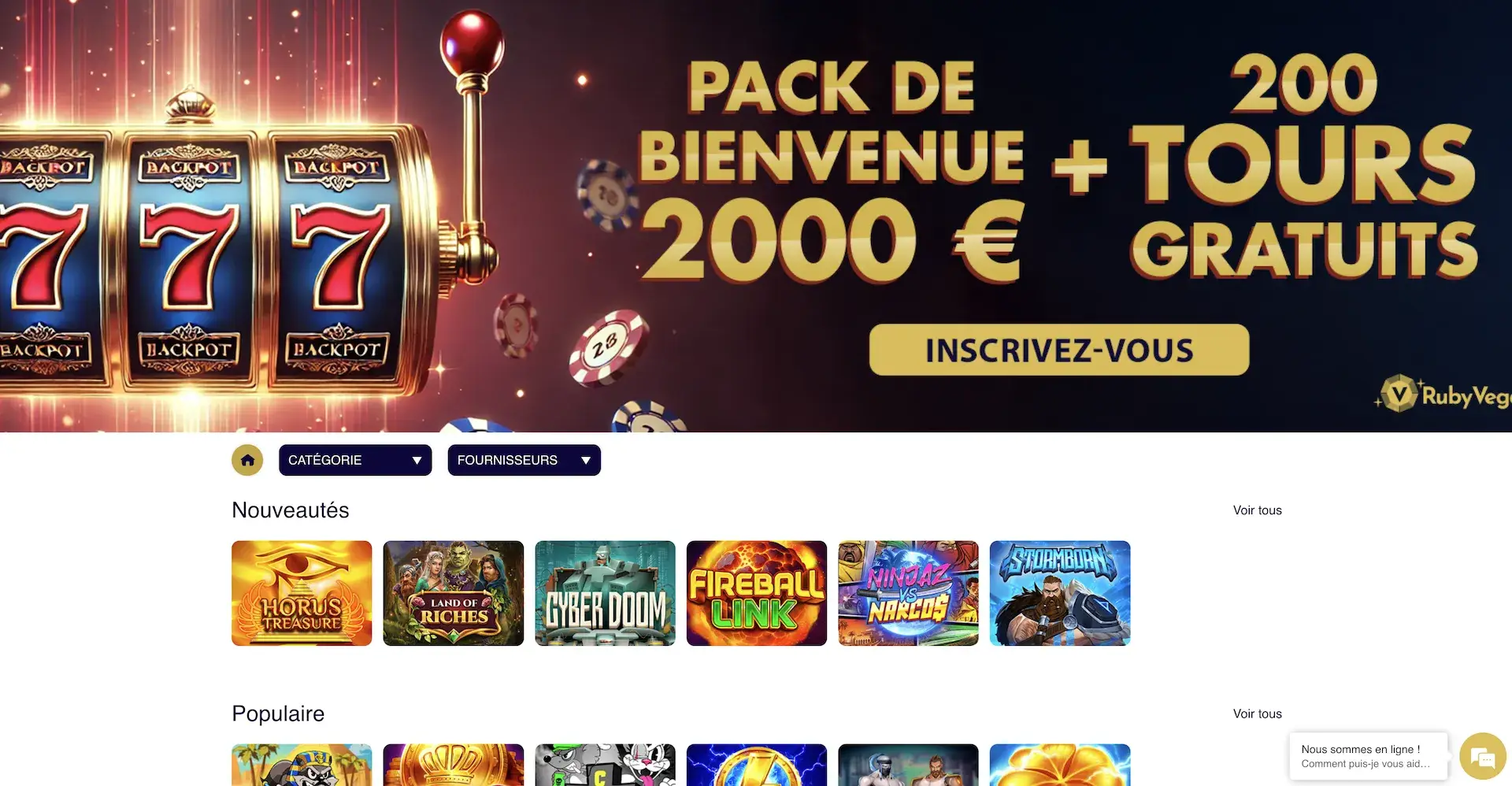Open the Stormborn game tile

pyautogui.click(x=1060, y=593)
